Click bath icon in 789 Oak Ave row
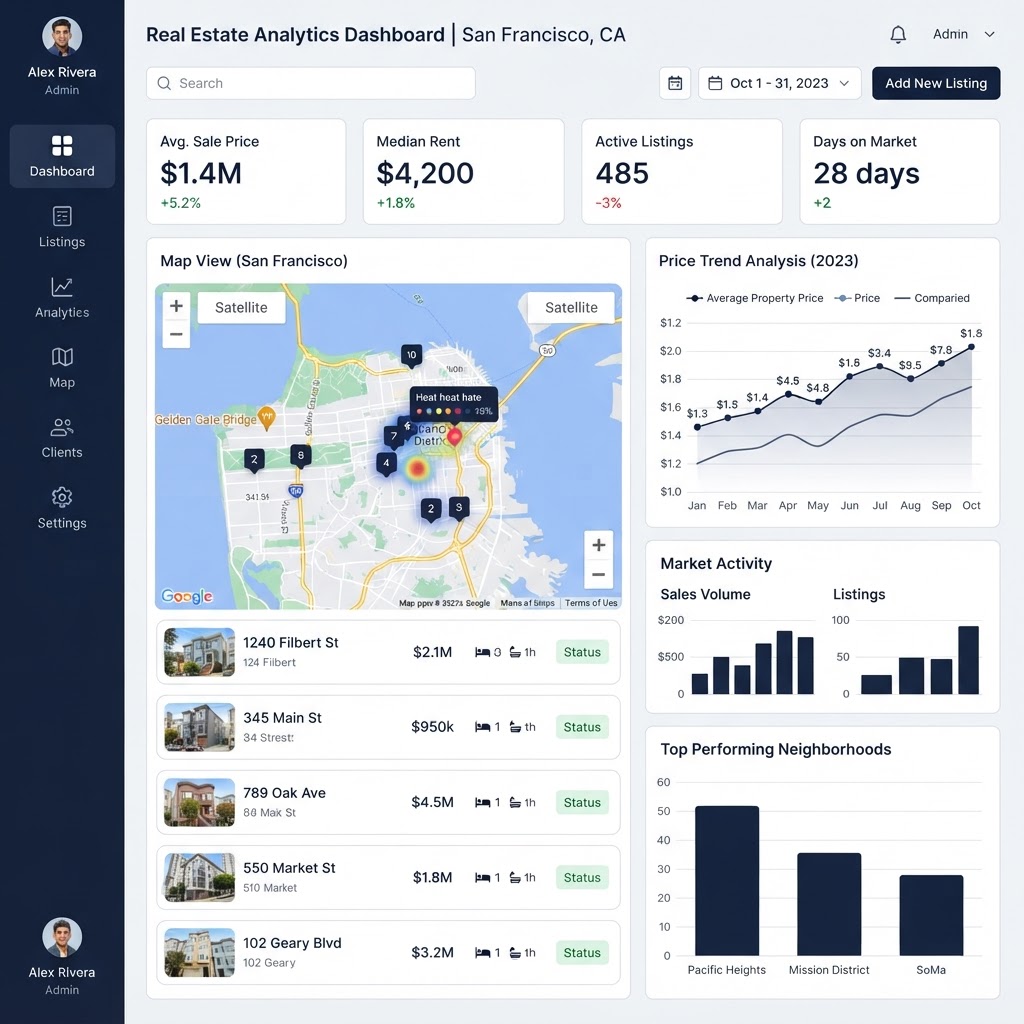This screenshot has height=1024, width=1024. [515, 802]
